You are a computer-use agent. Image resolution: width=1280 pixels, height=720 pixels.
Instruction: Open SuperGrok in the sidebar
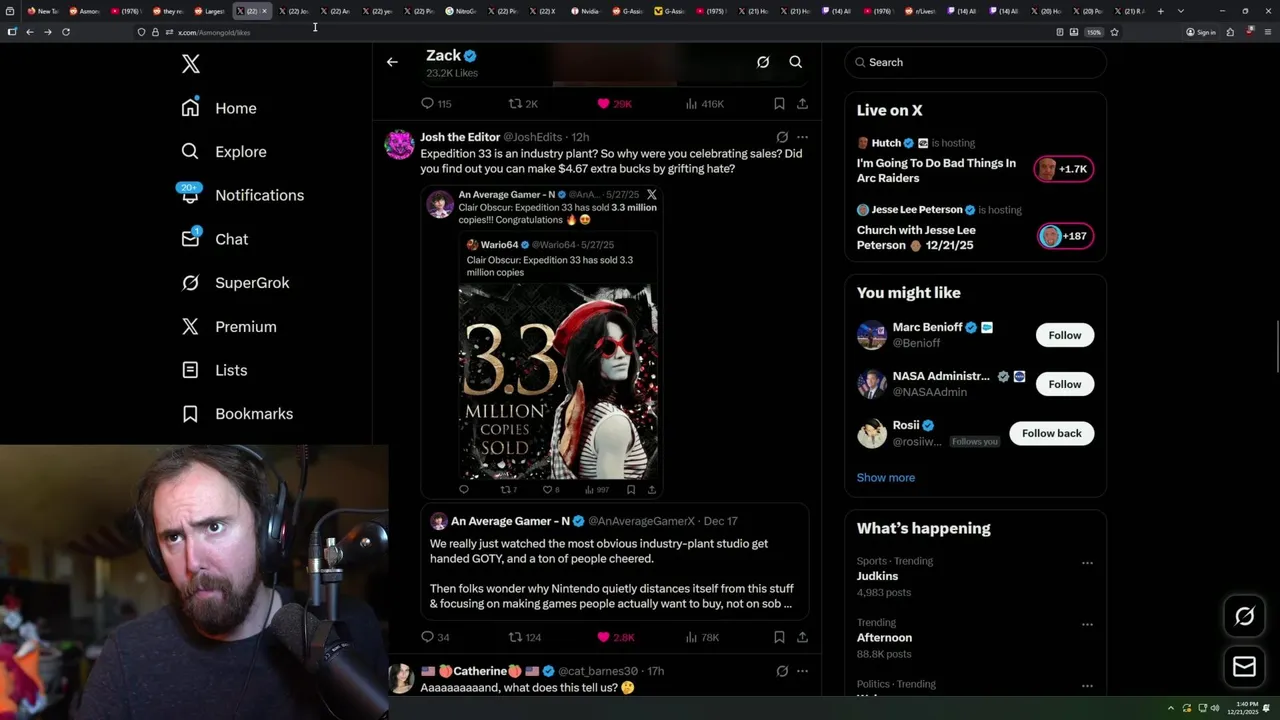click(235, 283)
